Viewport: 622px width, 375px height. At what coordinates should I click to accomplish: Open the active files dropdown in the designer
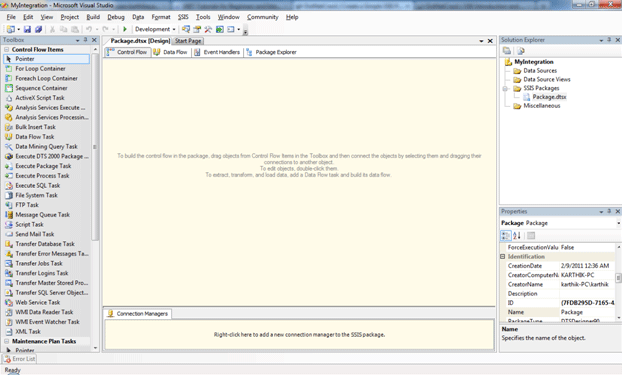tap(481, 41)
